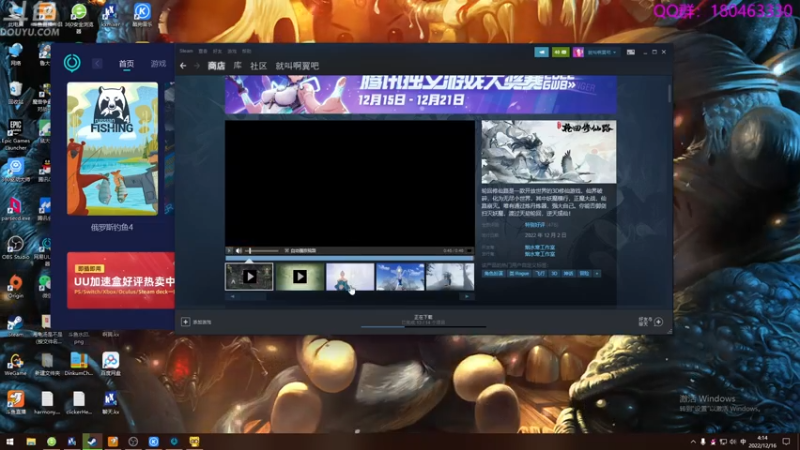Click the UU accelerator logo icon

(x=72, y=63)
